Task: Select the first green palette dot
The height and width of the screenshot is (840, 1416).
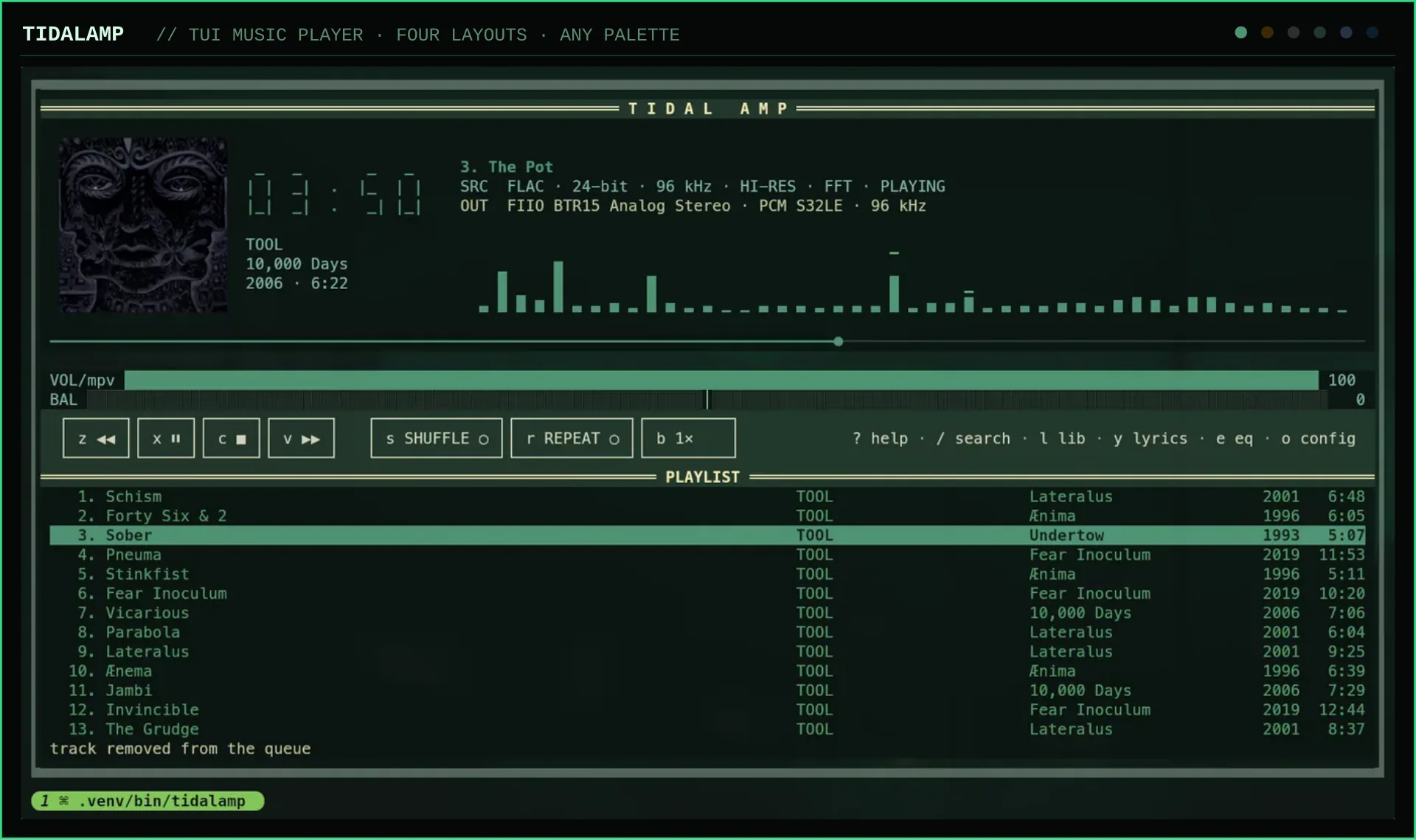Action: (1241, 32)
